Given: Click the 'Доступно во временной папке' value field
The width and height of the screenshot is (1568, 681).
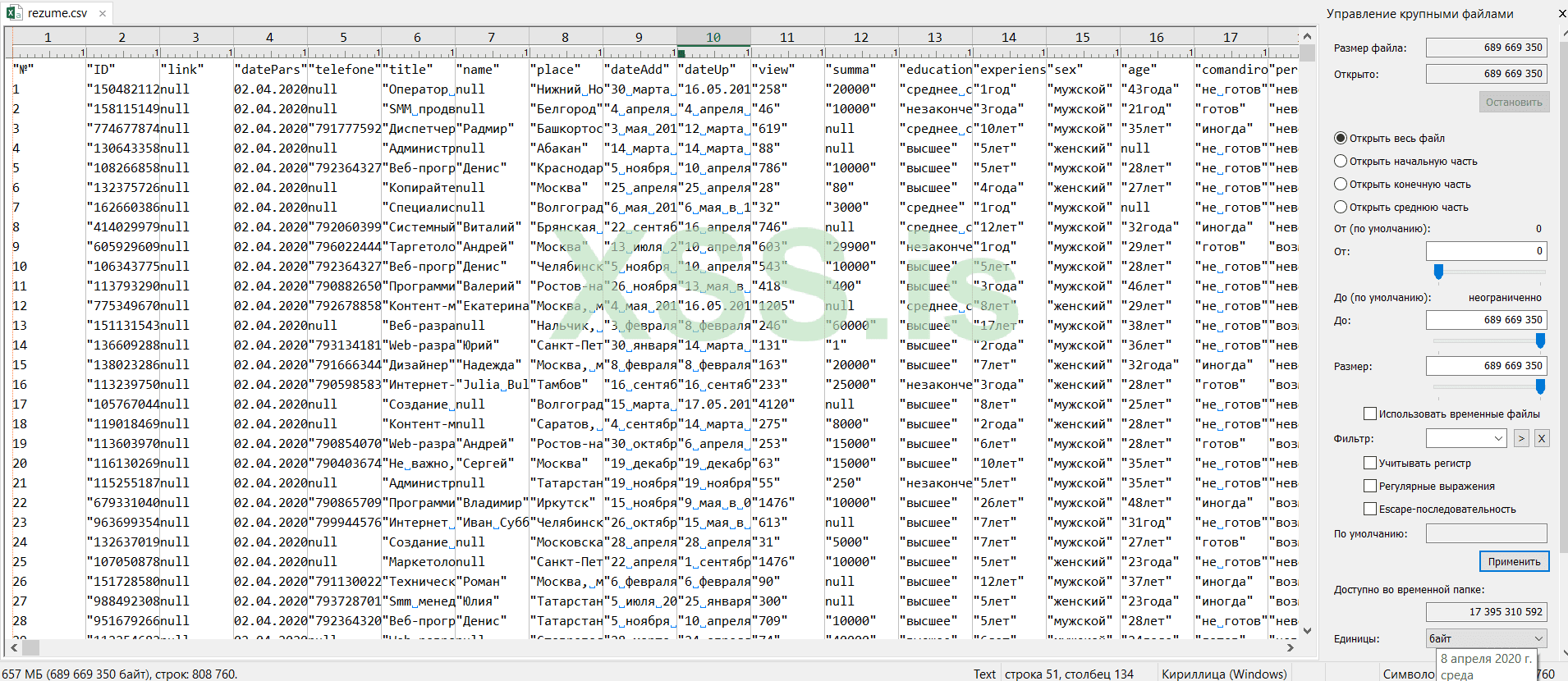Looking at the screenshot, I should tap(1487, 612).
